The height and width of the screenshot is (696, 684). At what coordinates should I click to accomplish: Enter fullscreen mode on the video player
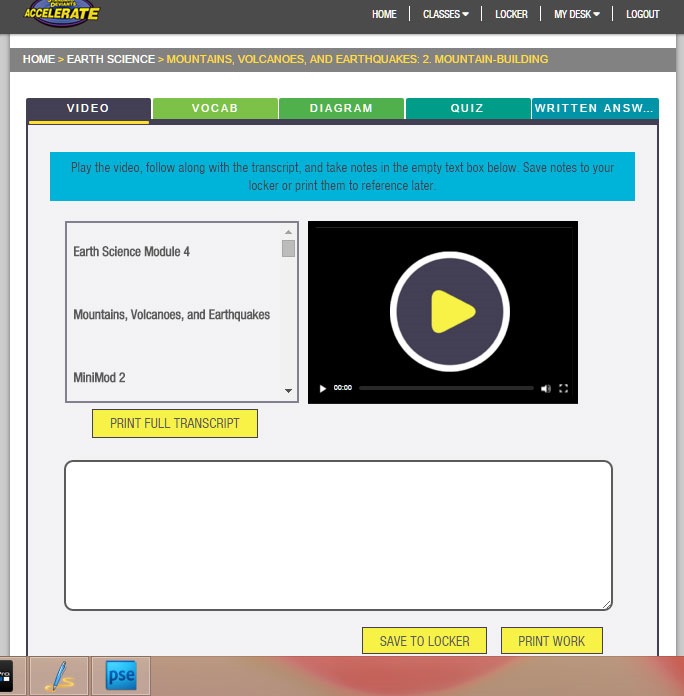pyautogui.click(x=564, y=388)
